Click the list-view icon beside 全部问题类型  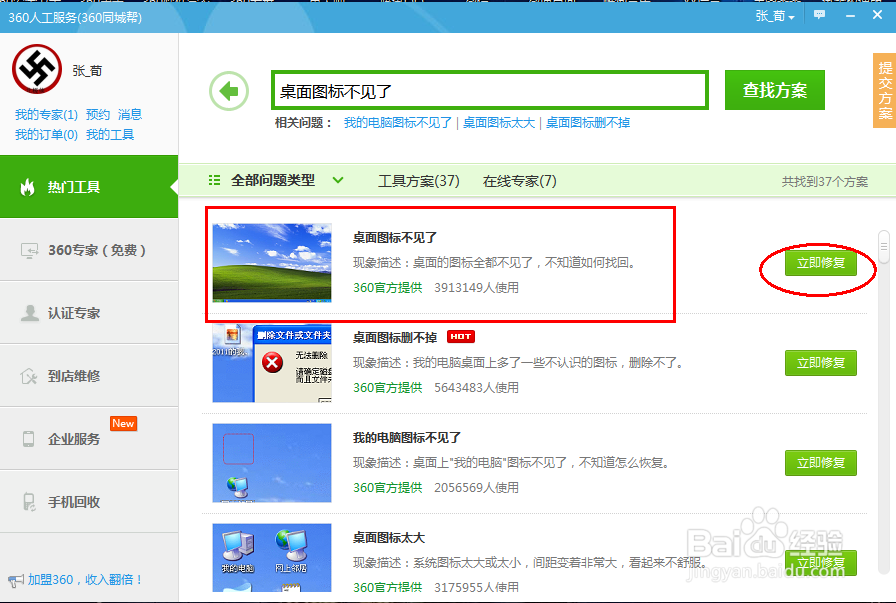[213, 180]
